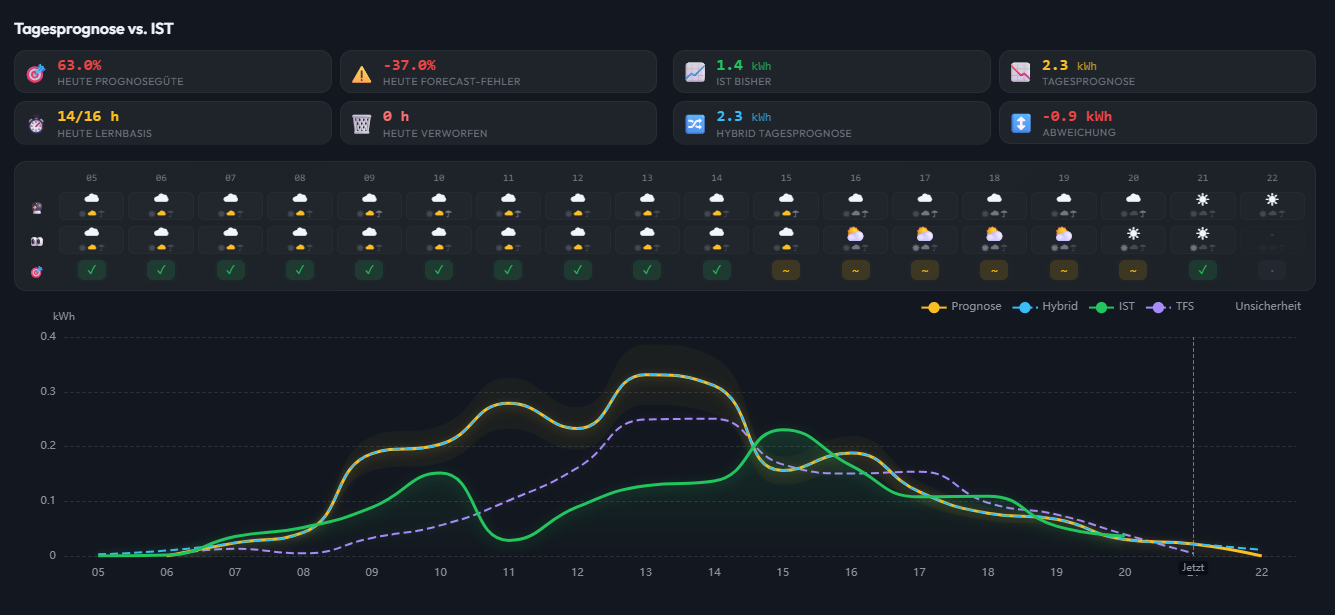Click the green check badge for hour 05
1335x615 pixels.
92,270
